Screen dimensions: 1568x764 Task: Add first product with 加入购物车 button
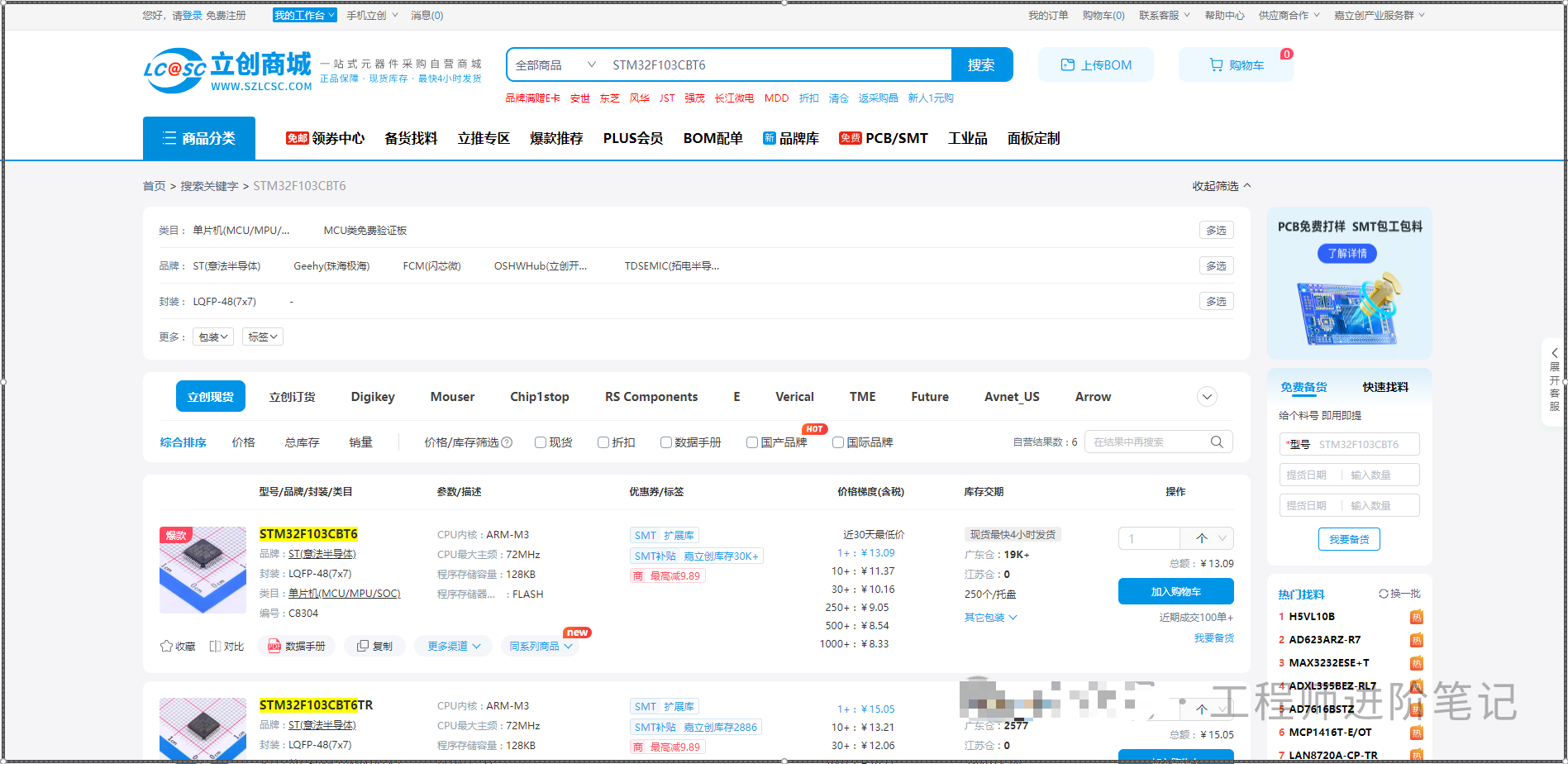pyautogui.click(x=1175, y=591)
